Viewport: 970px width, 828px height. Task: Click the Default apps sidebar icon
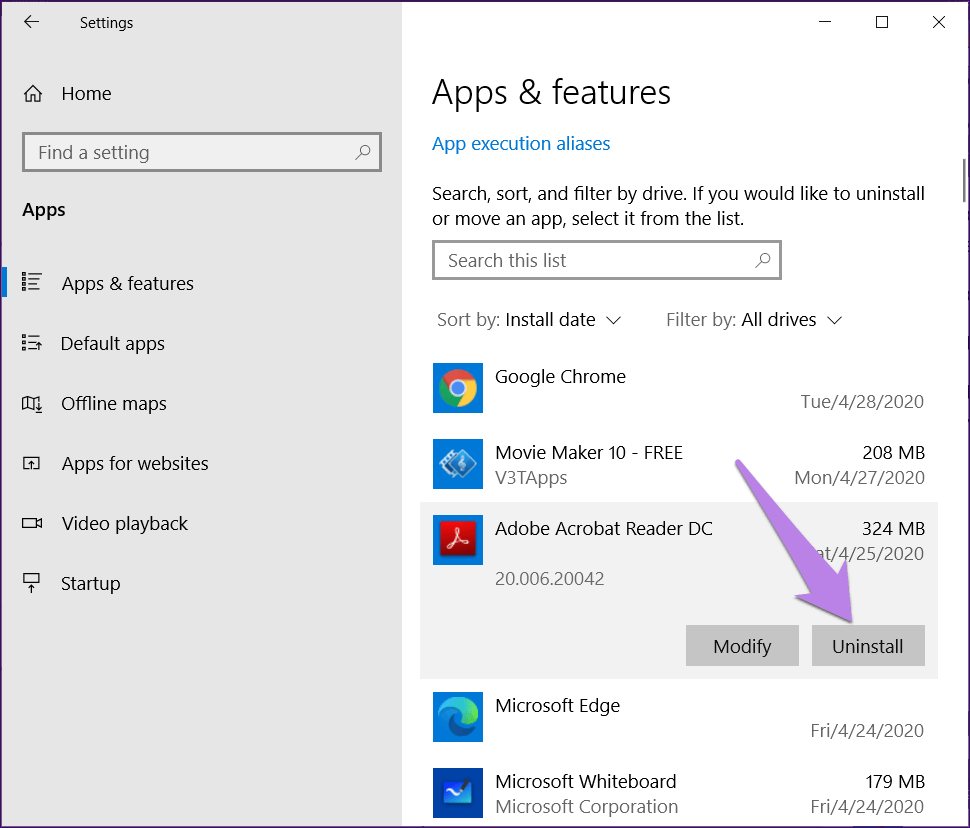pos(32,342)
